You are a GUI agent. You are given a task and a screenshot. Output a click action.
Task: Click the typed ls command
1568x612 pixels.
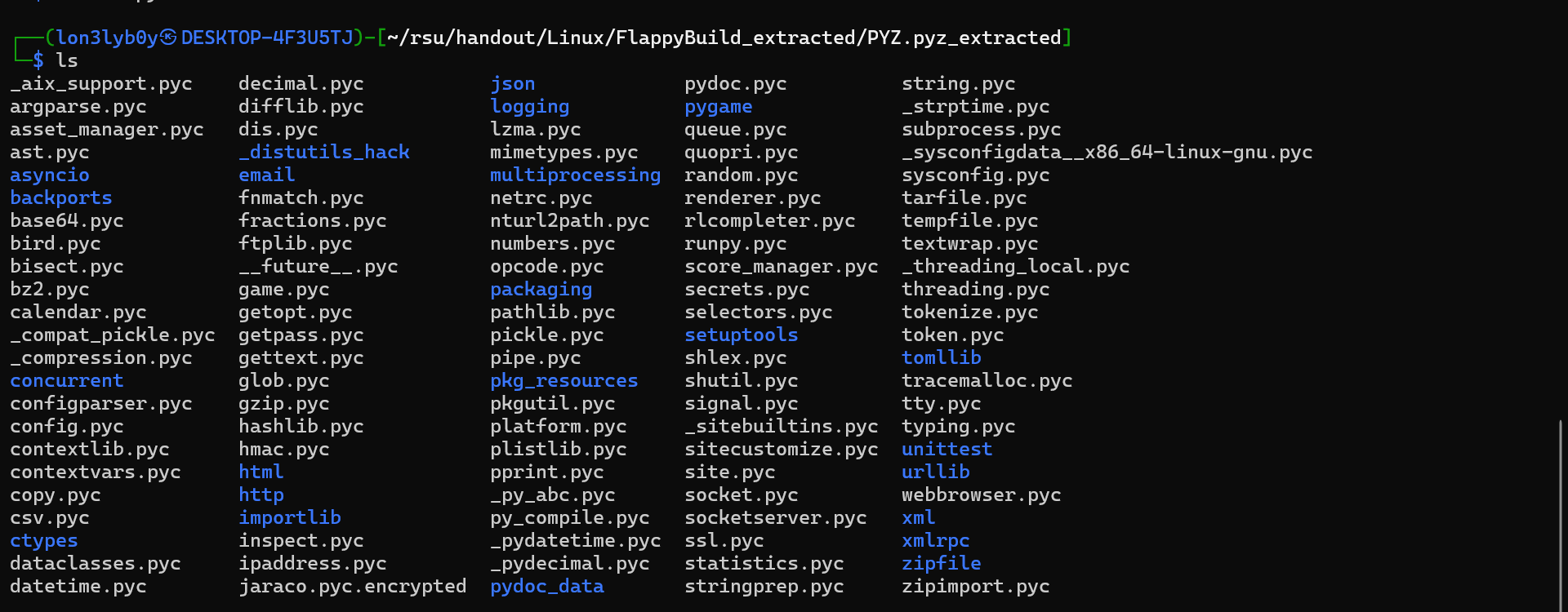pos(67,60)
